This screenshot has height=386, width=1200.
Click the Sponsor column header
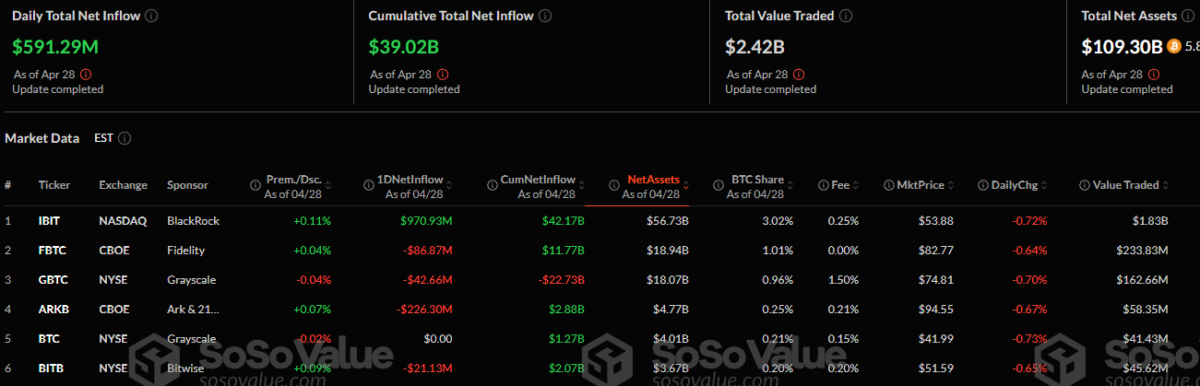188,185
